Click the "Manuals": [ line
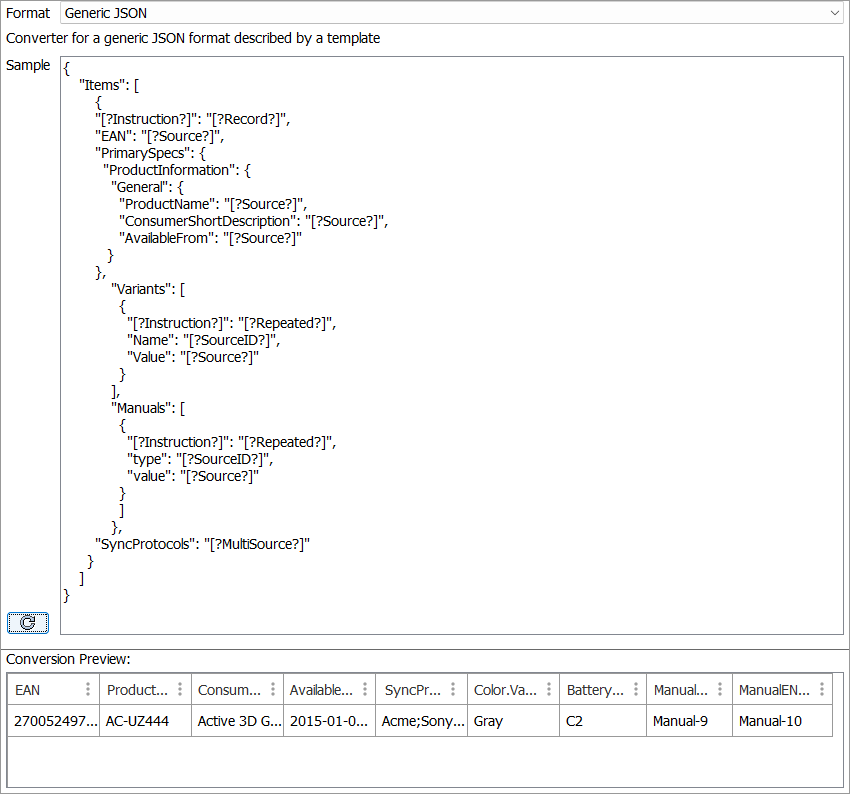850x794 pixels. pos(148,408)
